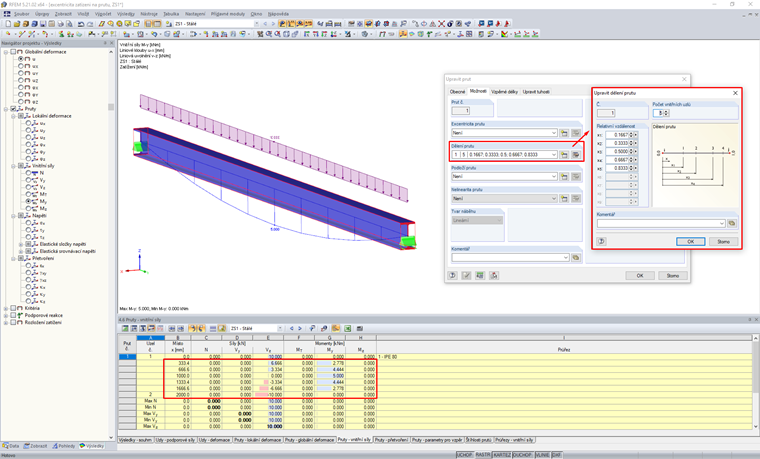The width and height of the screenshot is (760, 459).
Task: Increment Počet vnitřních uzlů spinner
Action: pos(666,111)
